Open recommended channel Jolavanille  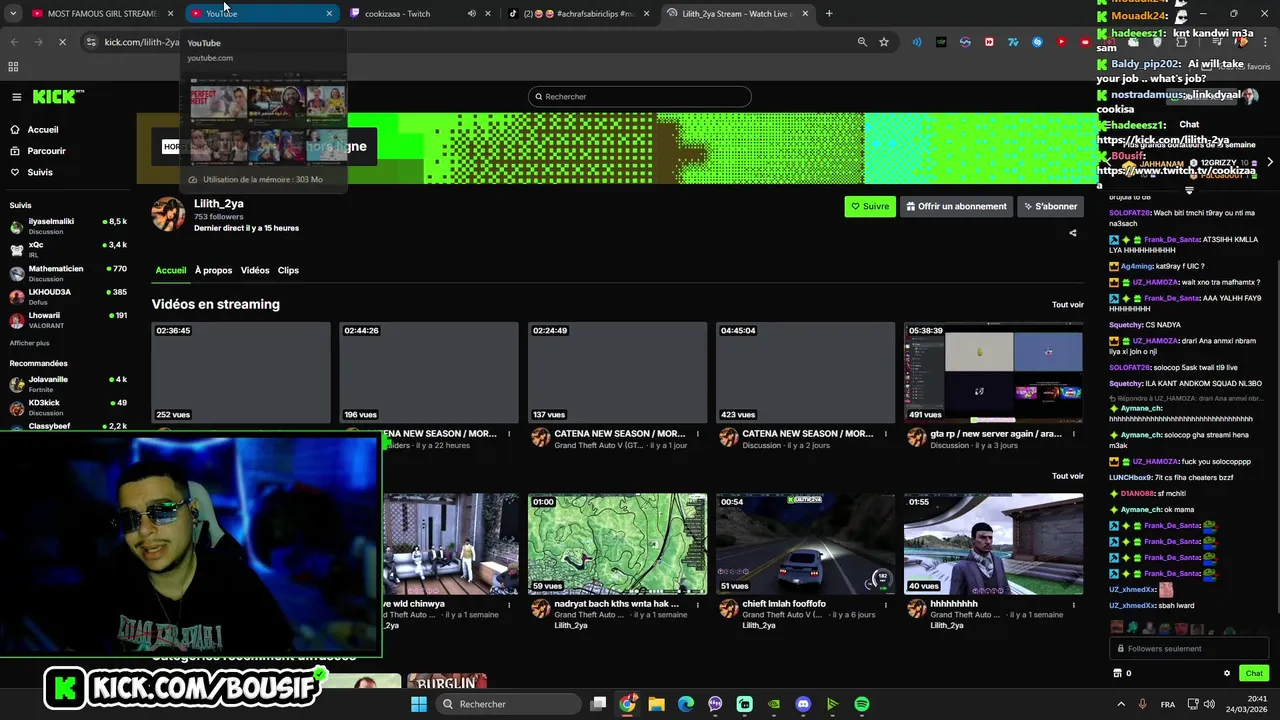coord(68,384)
